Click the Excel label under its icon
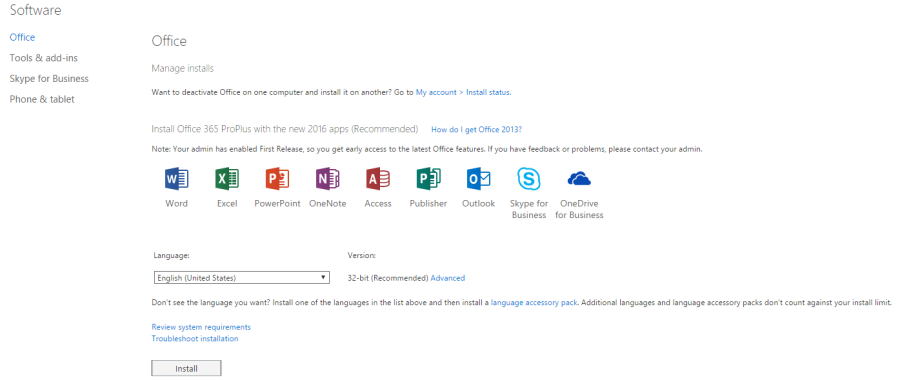The image size is (900, 380). (x=227, y=203)
